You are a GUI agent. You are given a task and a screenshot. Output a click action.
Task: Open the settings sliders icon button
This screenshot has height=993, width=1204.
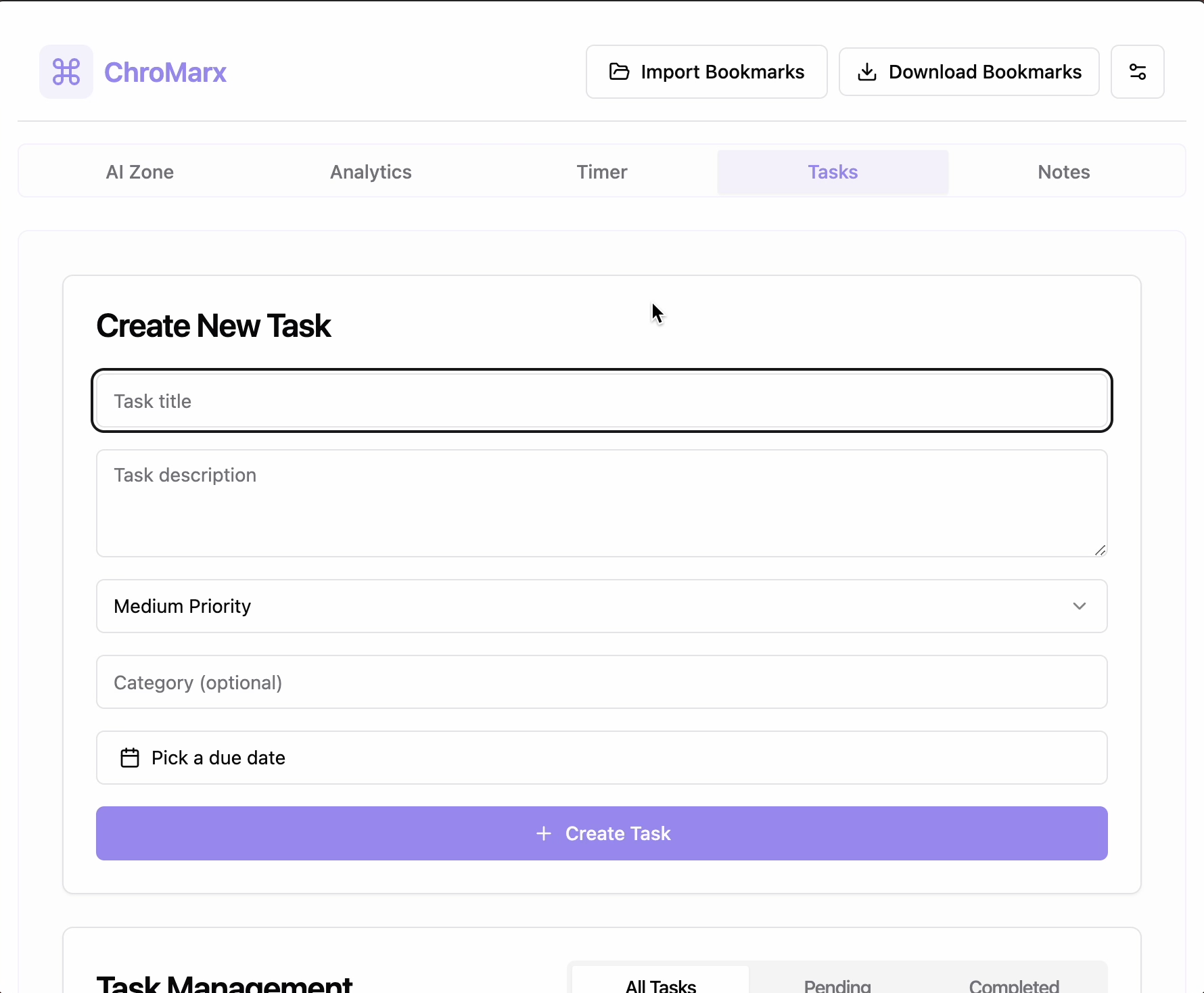pos(1137,72)
